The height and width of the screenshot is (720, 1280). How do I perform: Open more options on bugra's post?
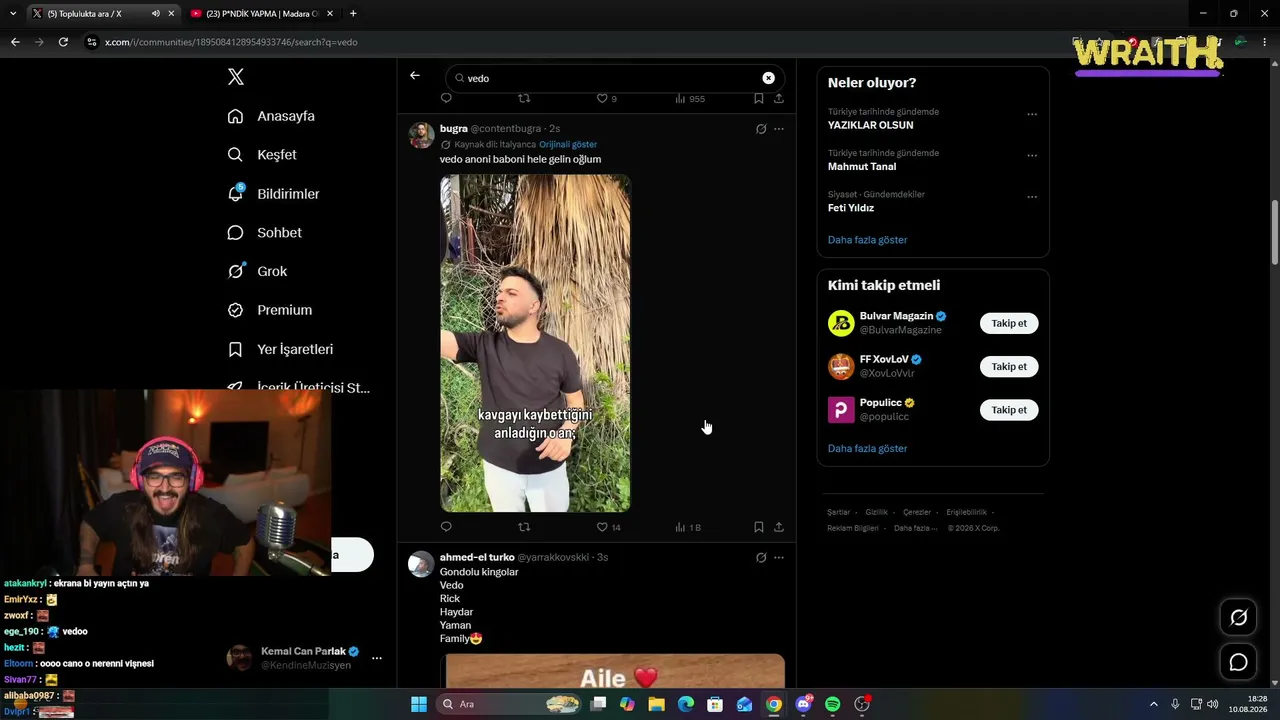[779, 129]
